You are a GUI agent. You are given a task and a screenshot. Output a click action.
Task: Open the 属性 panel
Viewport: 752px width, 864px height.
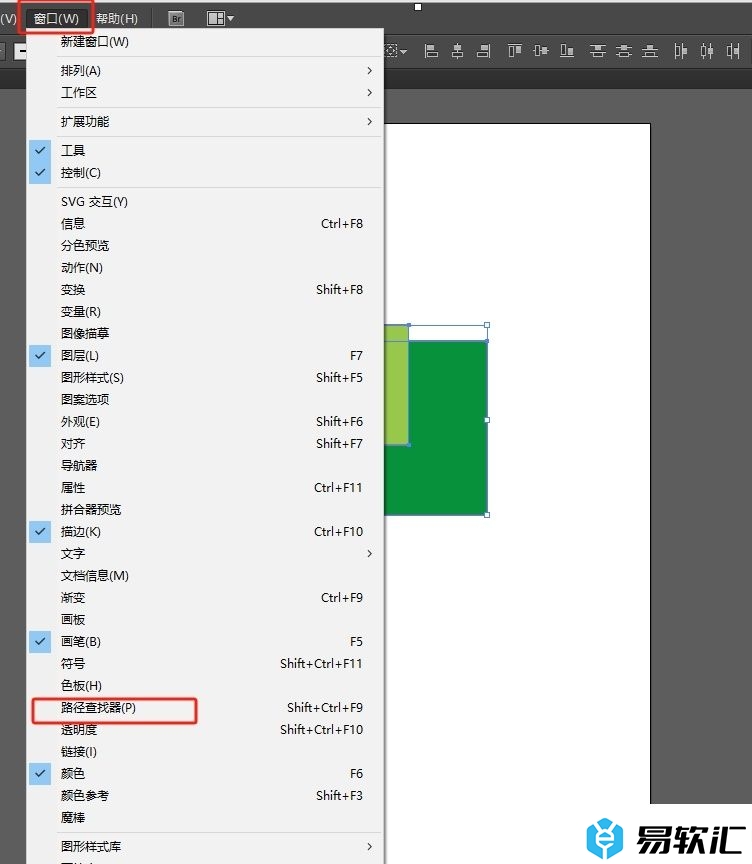click(205, 488)
